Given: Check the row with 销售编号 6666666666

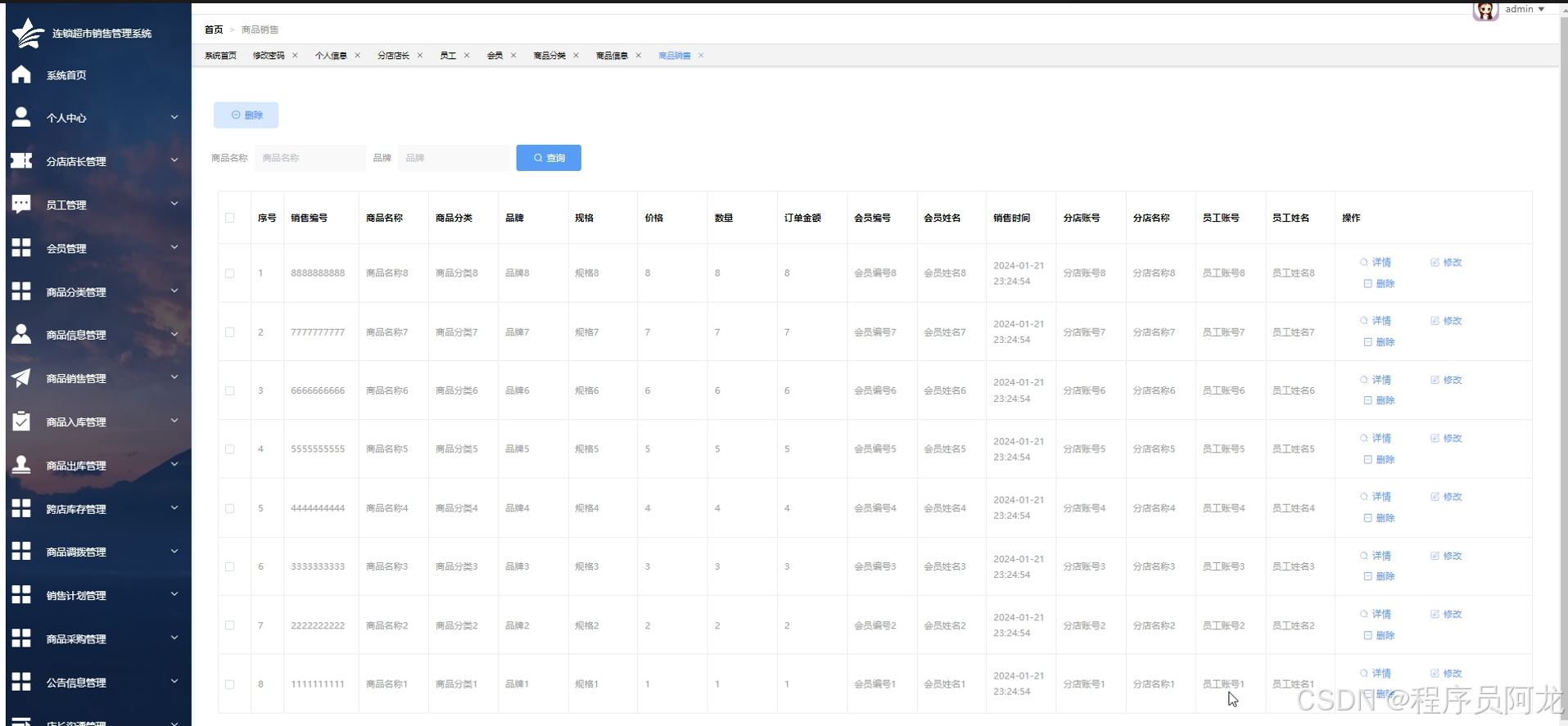Looking at the screenshot, I should [x=230, y=390].
